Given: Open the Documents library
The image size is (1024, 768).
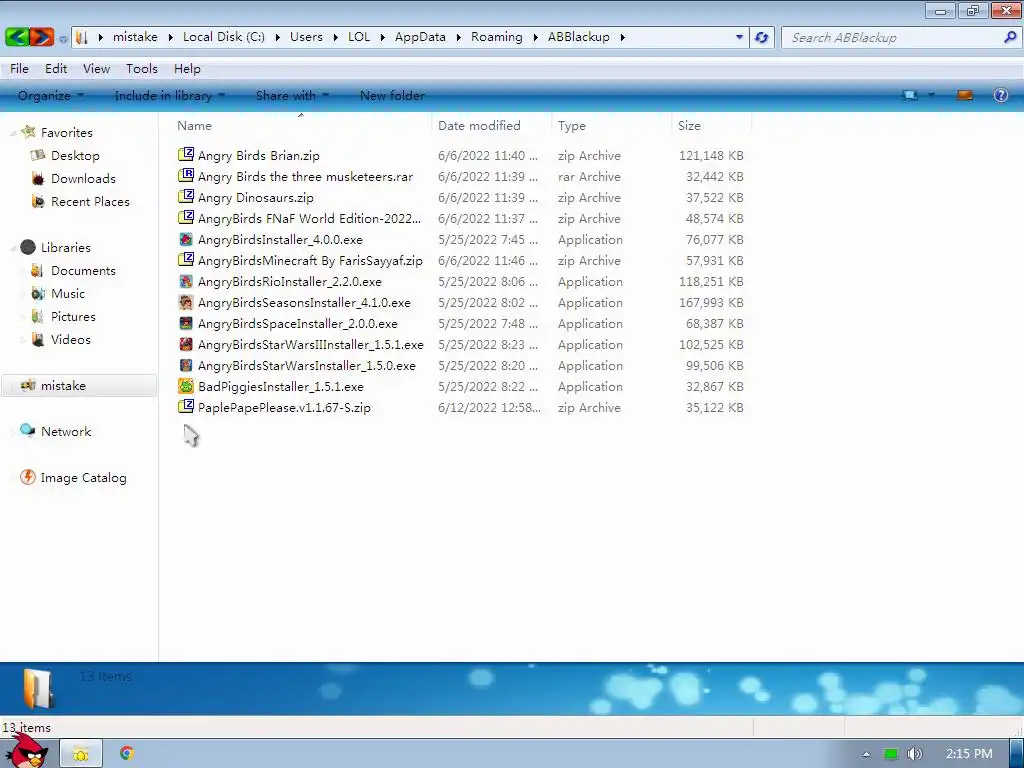Looking at the screenshot, I should tap(83, 270).
